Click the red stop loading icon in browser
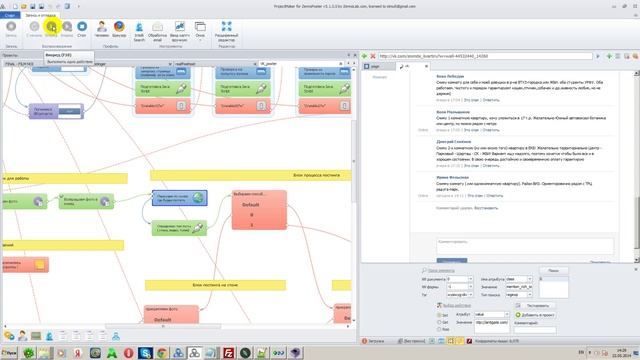 click(373, 56)
